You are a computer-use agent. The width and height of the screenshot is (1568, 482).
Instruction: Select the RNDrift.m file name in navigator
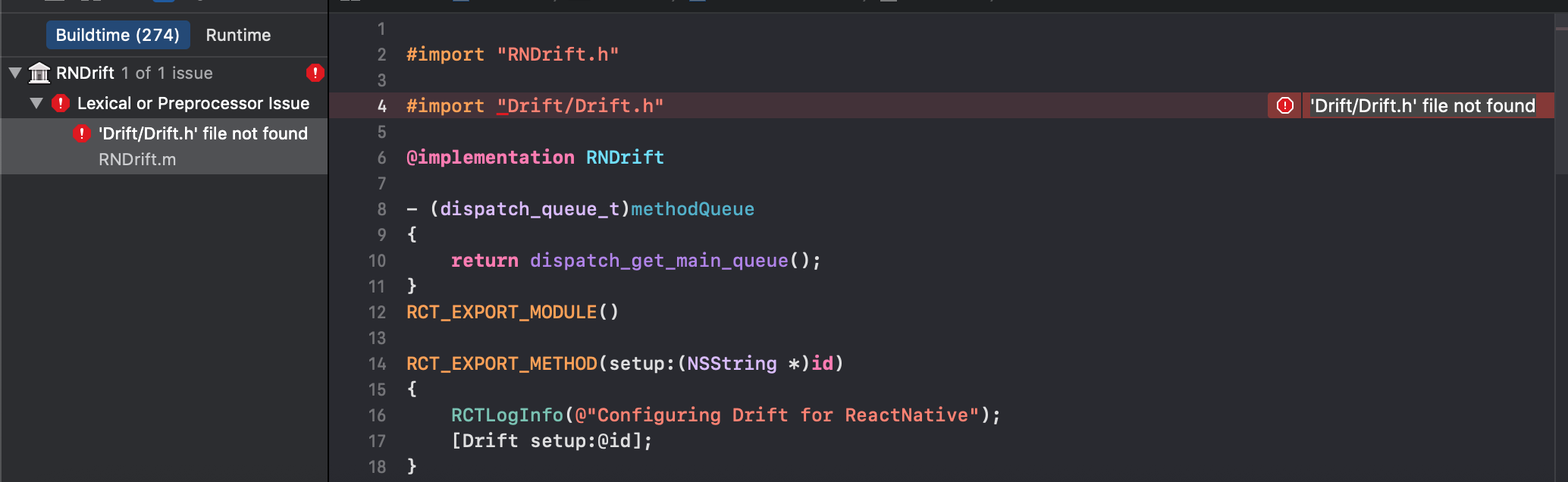(137, 159)
